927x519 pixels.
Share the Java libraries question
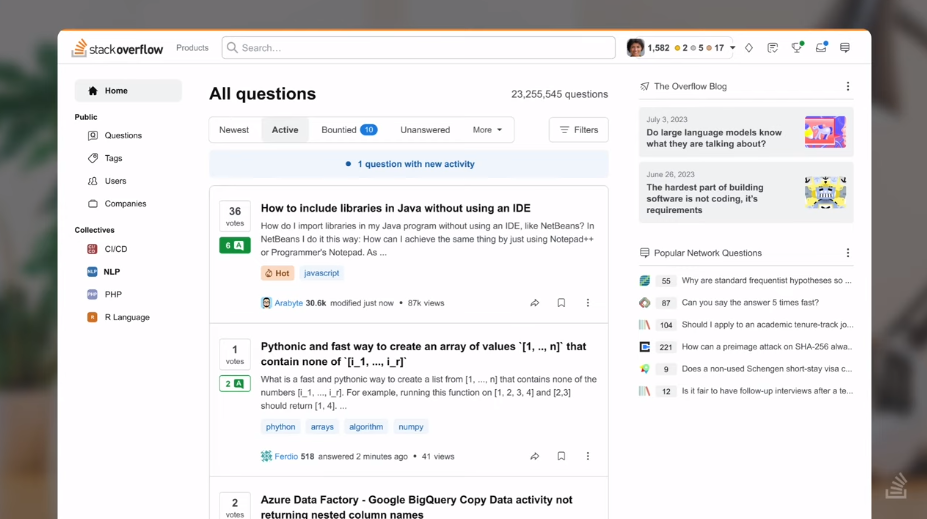(534, 303)
